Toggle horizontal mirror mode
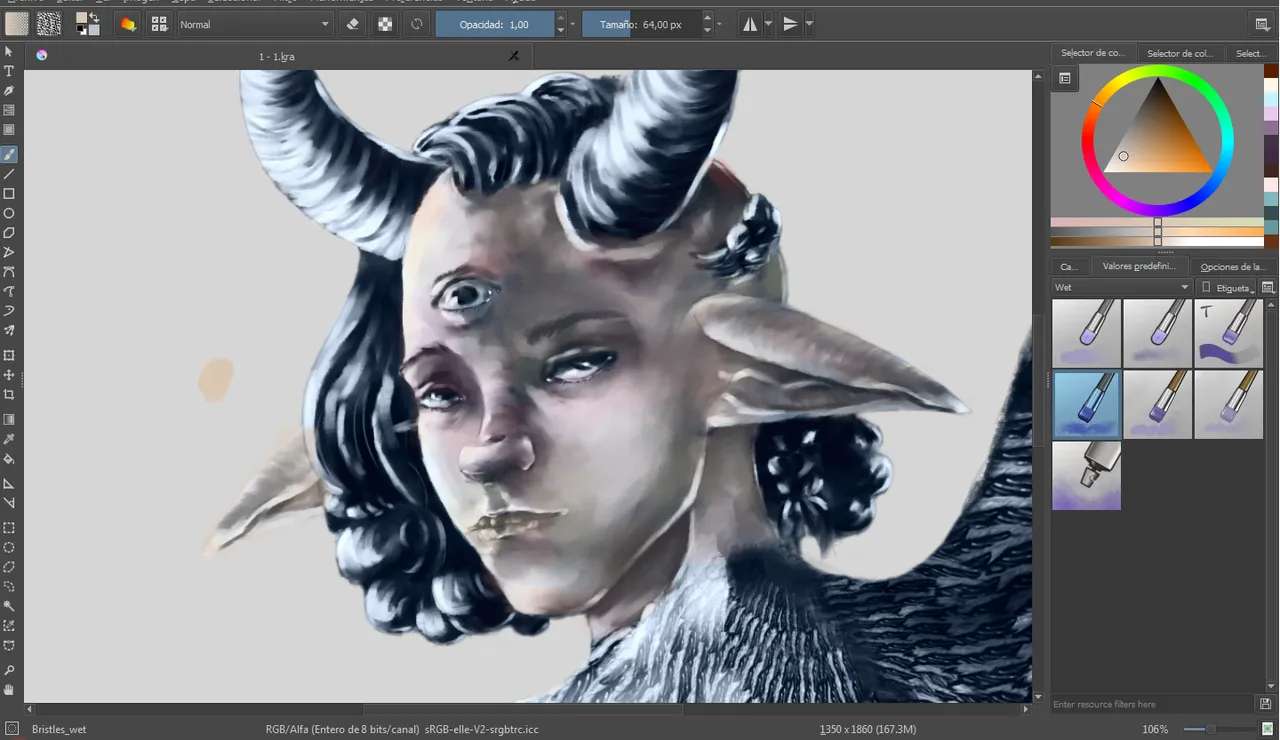Image resolution: width=1280 pixels, height=740 pixels. point(750,24)
